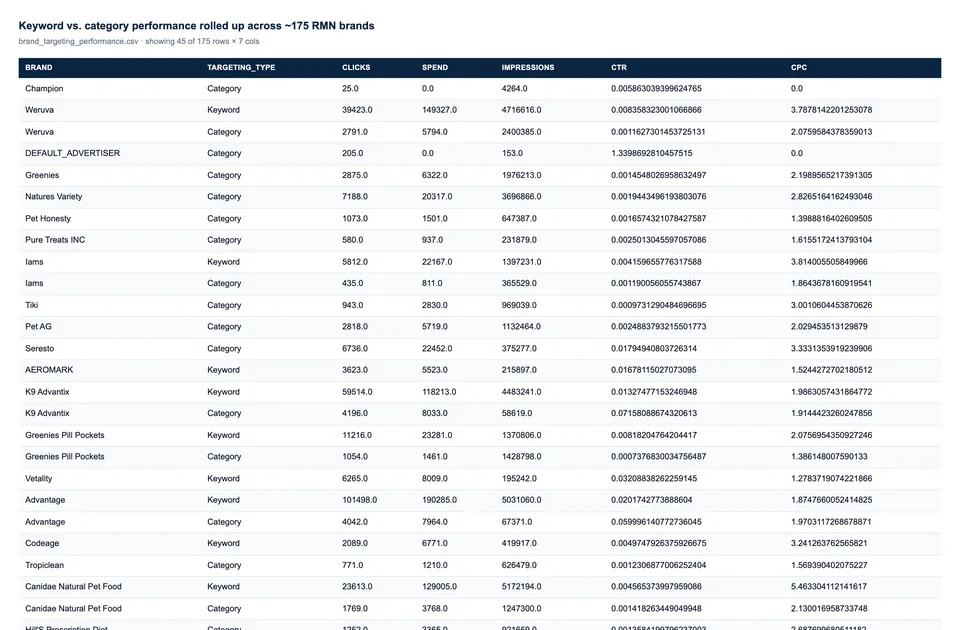The width and height of the screenshot is (960, 630).
Task: Click the CTR column header
Action: [619, 67]
